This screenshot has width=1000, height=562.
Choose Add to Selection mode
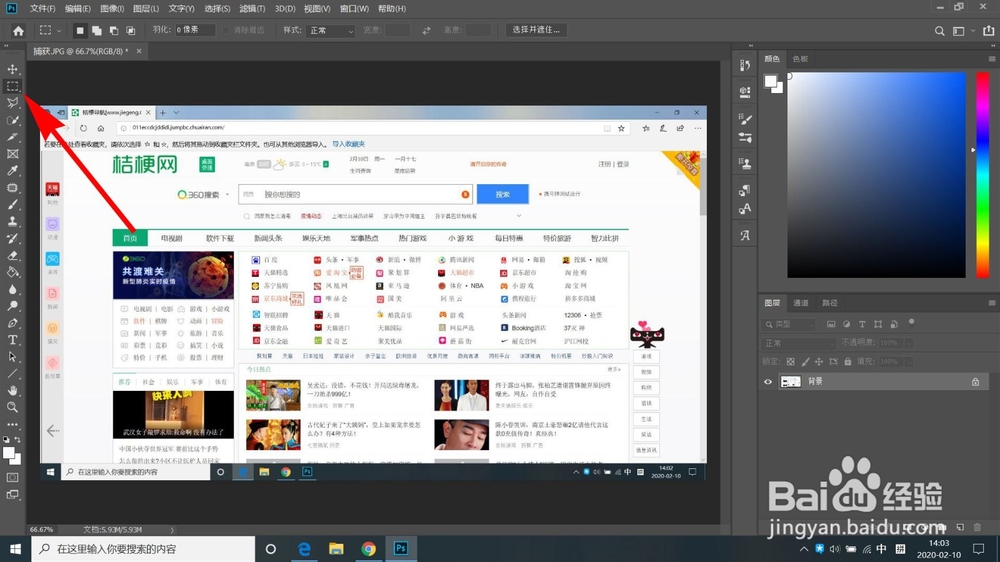[x=97, y=30]
